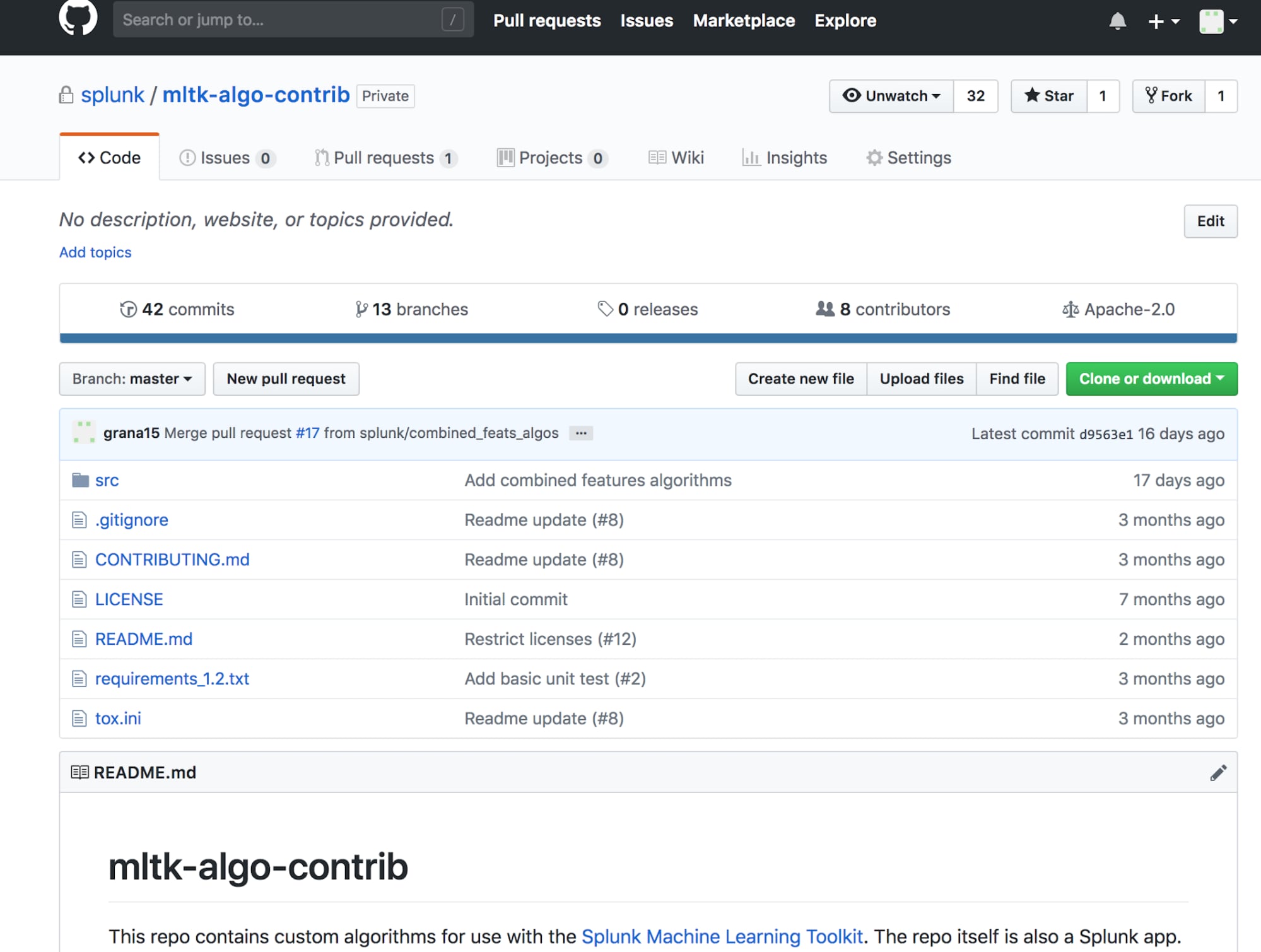Expand commit message ellipsis button
1261x952 pixels.
pos(581,433)
